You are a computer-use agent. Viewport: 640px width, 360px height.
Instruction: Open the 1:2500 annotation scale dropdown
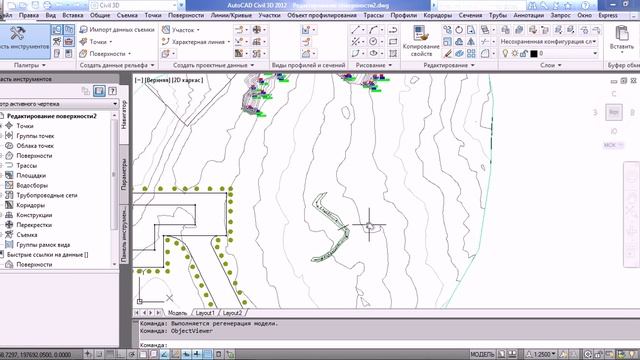coord(541,354)
